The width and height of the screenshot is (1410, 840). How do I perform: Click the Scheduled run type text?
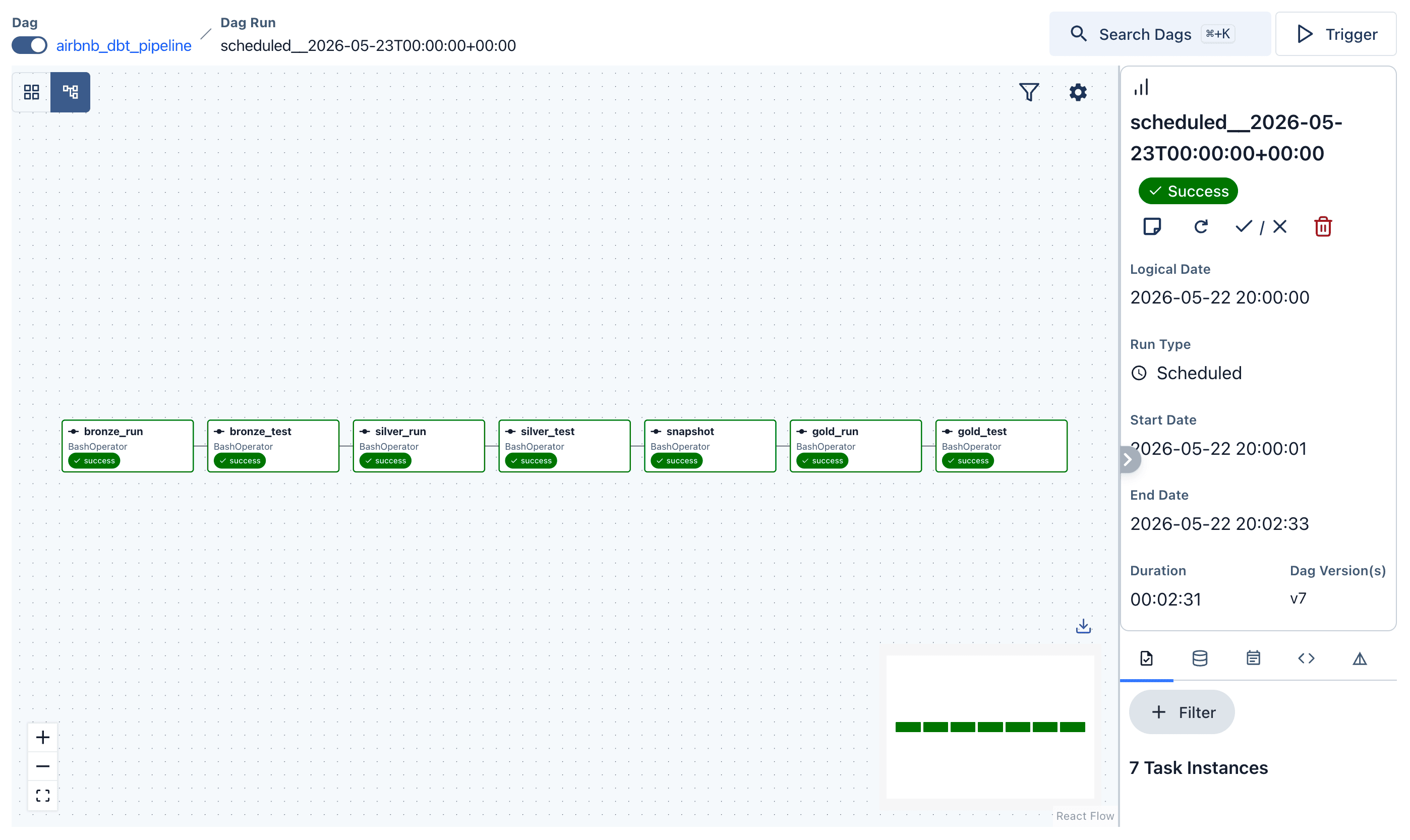point(1199,374)
